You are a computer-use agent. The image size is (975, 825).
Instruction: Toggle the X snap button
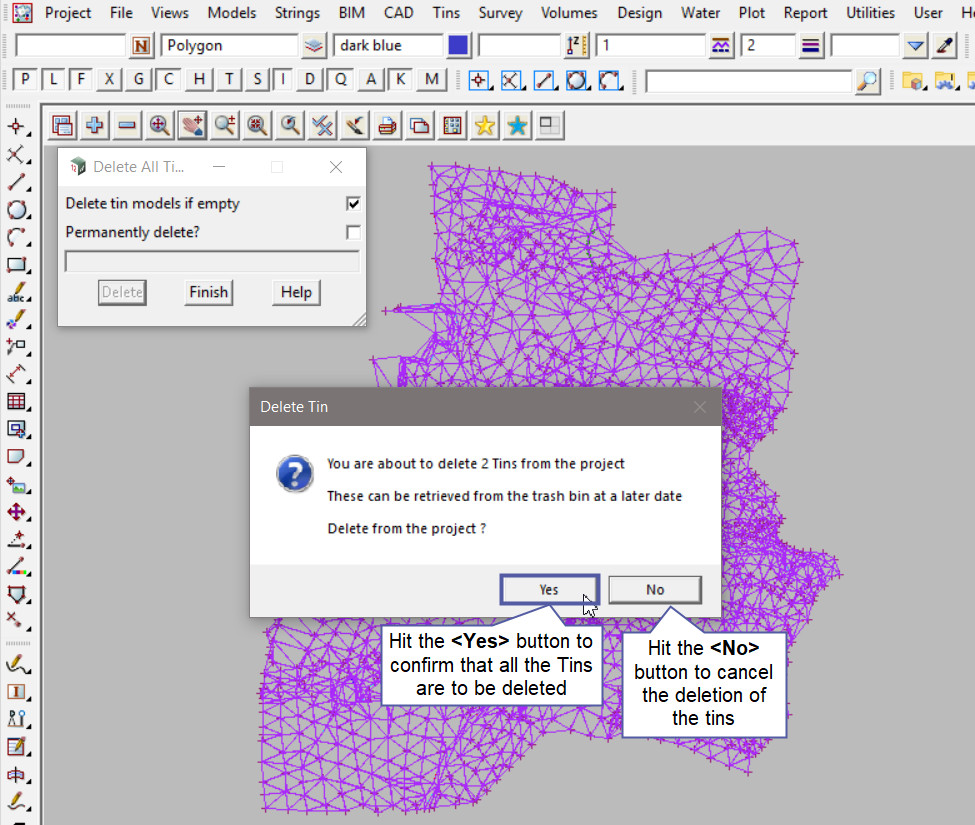(x=109, y=79)
